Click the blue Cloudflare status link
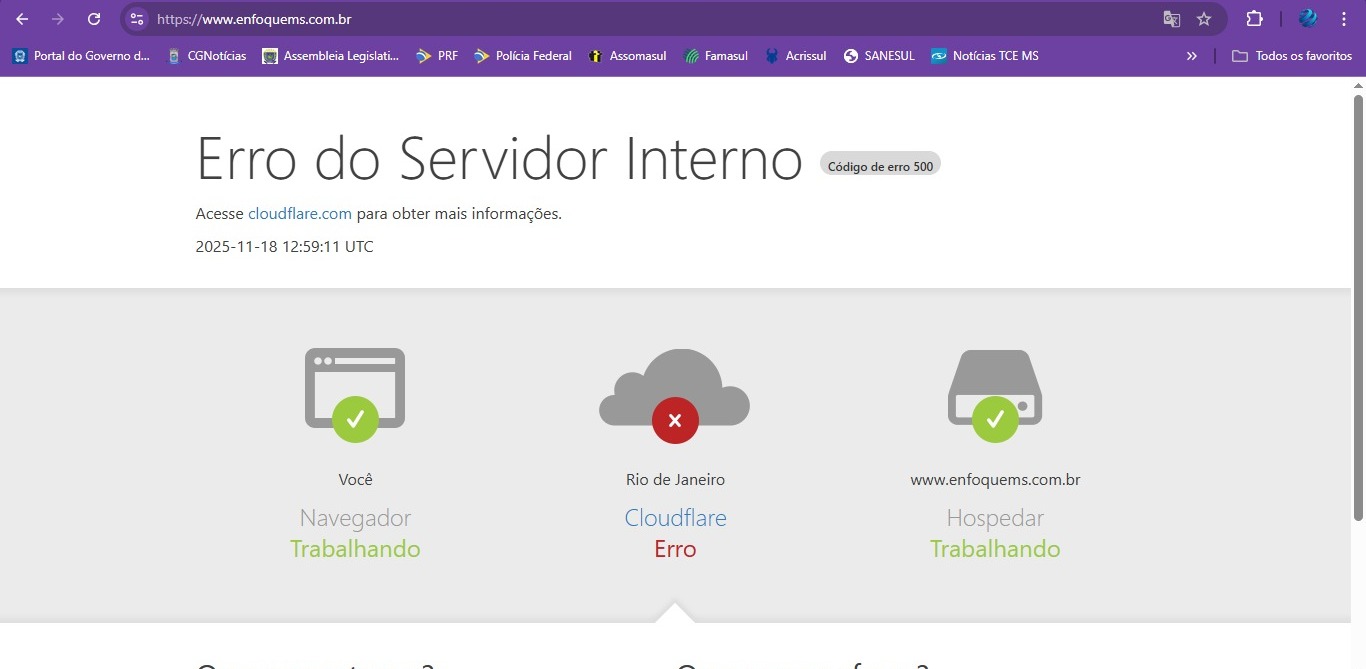This screenshot has height=669, width=1366. click(x=675, y=518)
